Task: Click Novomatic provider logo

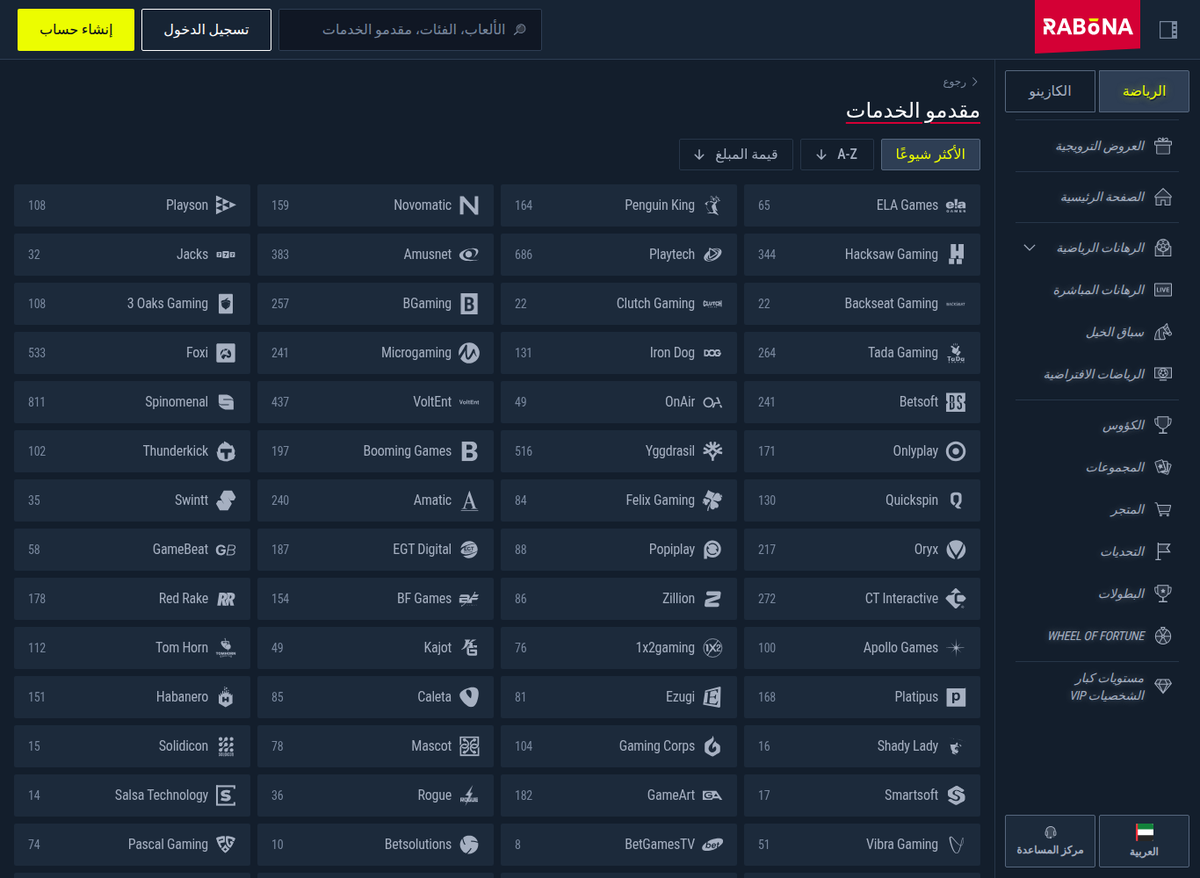Action: point(469,205)
